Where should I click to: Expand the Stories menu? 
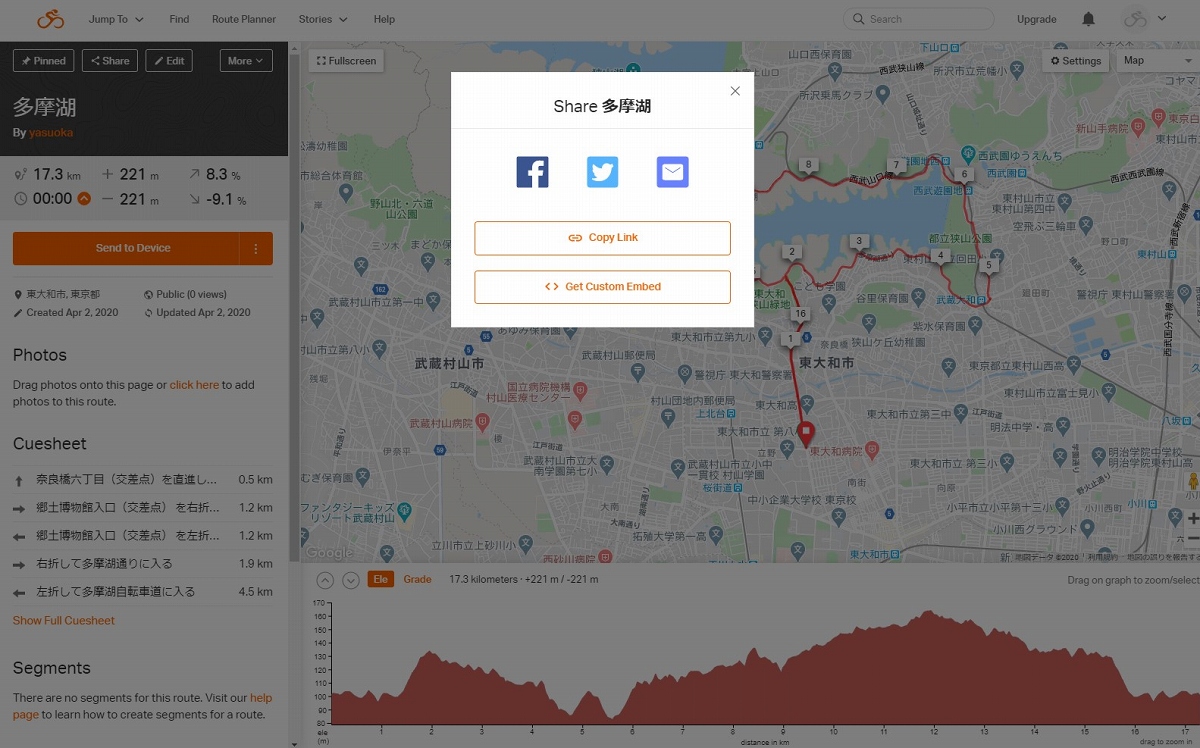point(323,19)
